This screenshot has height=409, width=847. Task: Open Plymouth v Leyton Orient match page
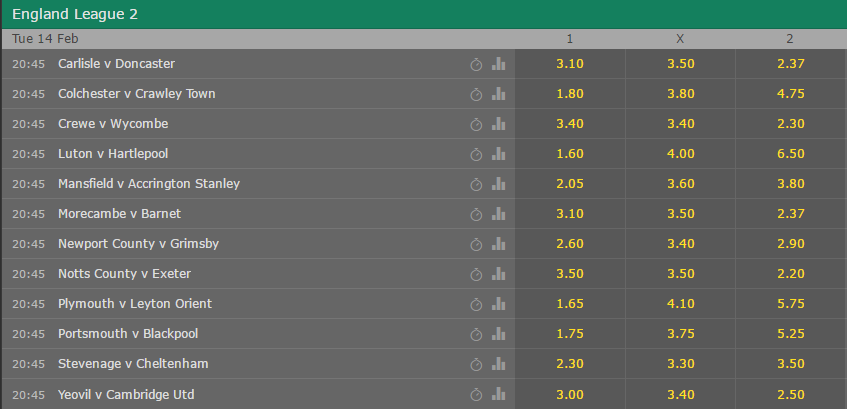coord(135,304)
